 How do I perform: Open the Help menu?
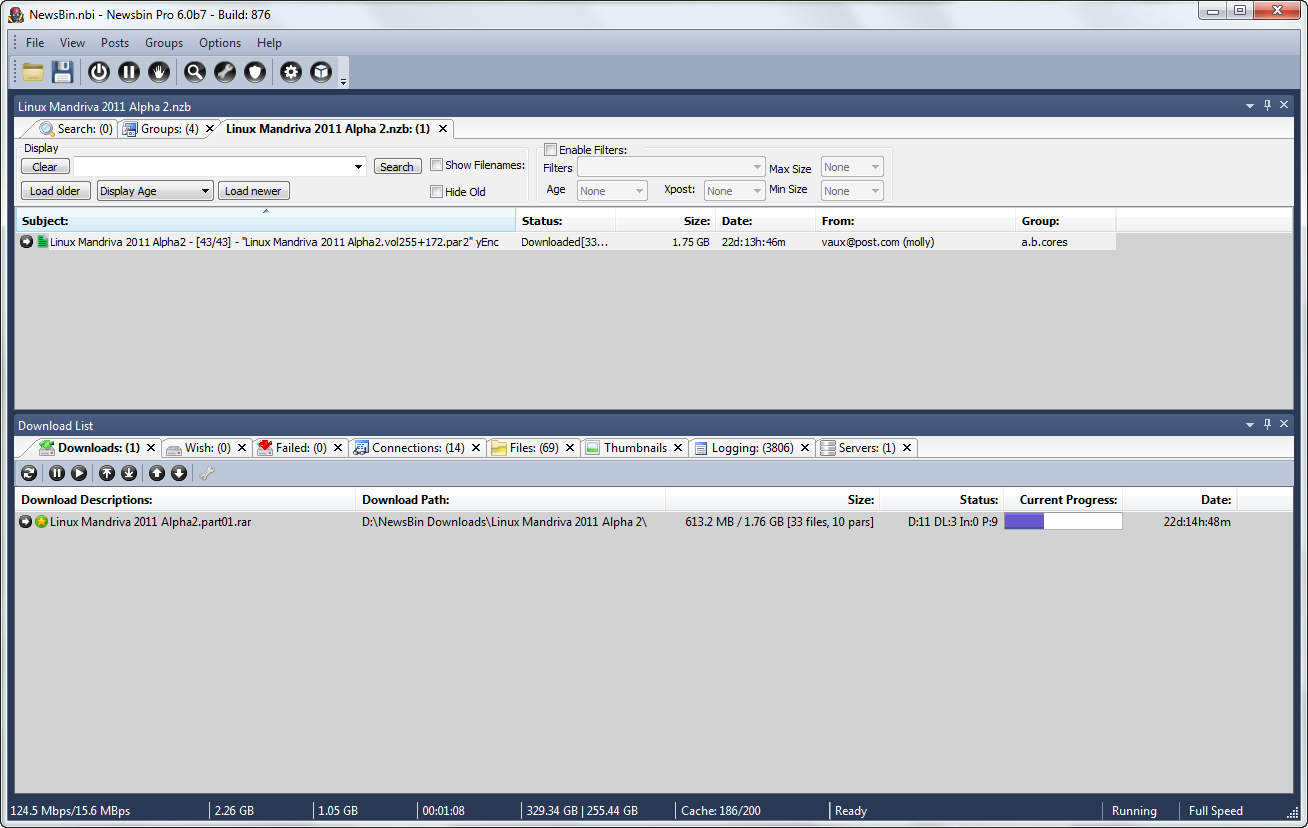click(269, 43)
